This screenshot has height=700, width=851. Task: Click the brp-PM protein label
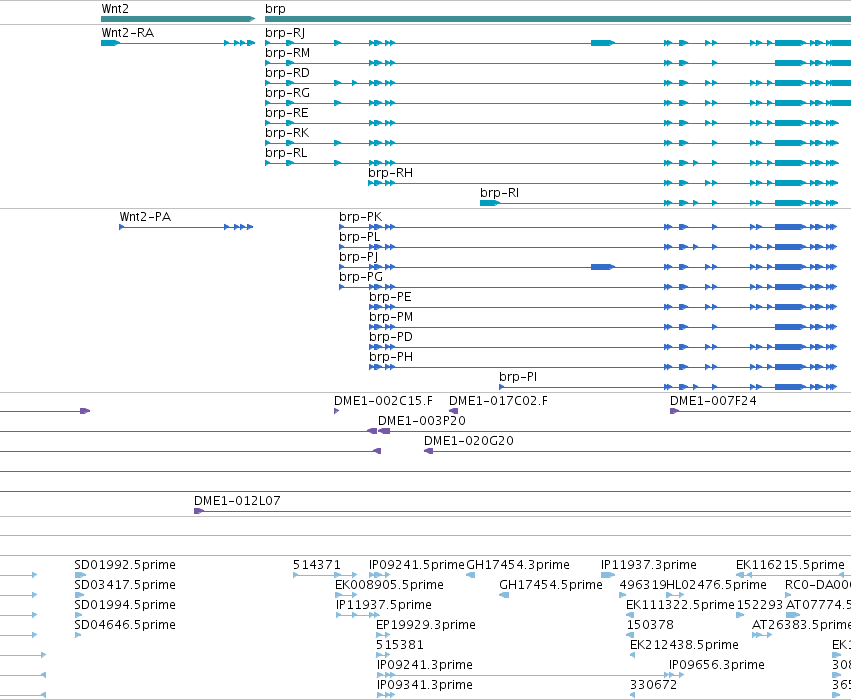coord(391,317)
